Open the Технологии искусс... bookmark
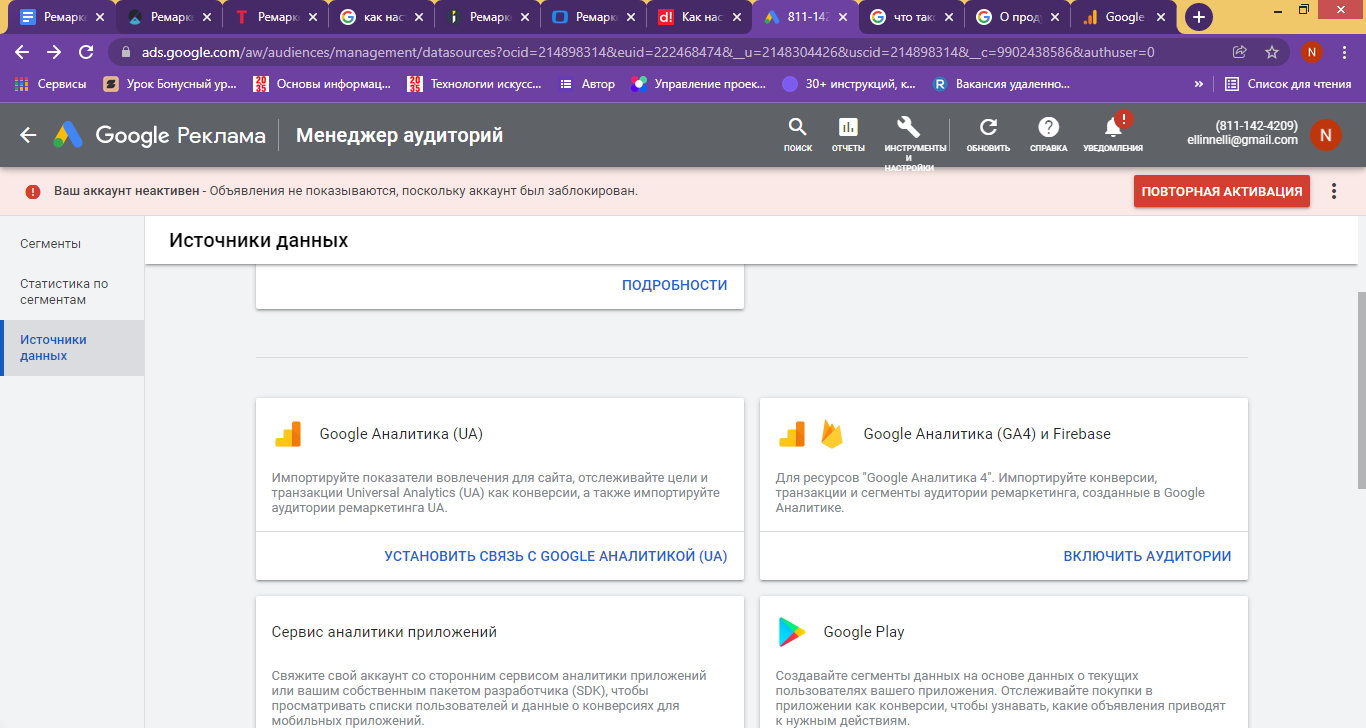This screenshot has width=1366, height=728. tap(474, 84)
